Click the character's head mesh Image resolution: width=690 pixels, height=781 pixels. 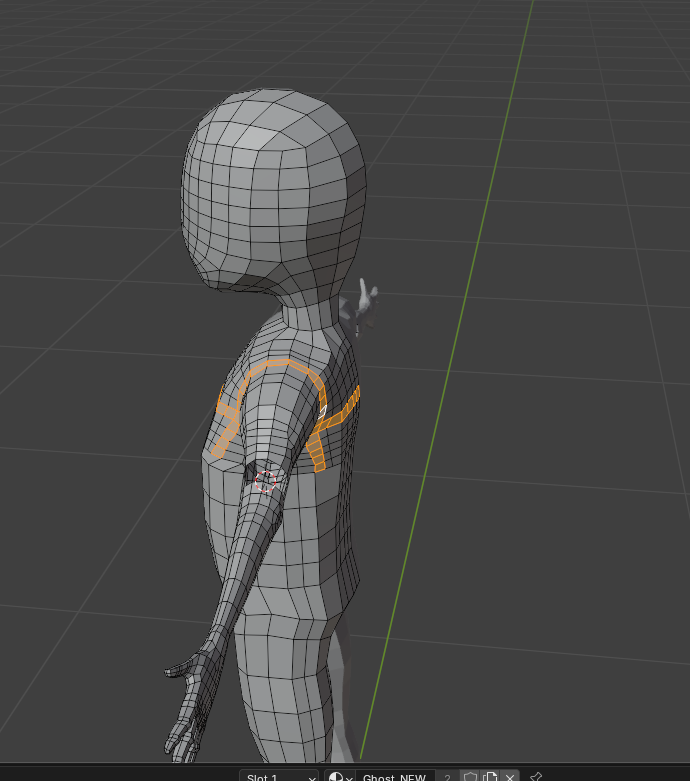[274, 192]
